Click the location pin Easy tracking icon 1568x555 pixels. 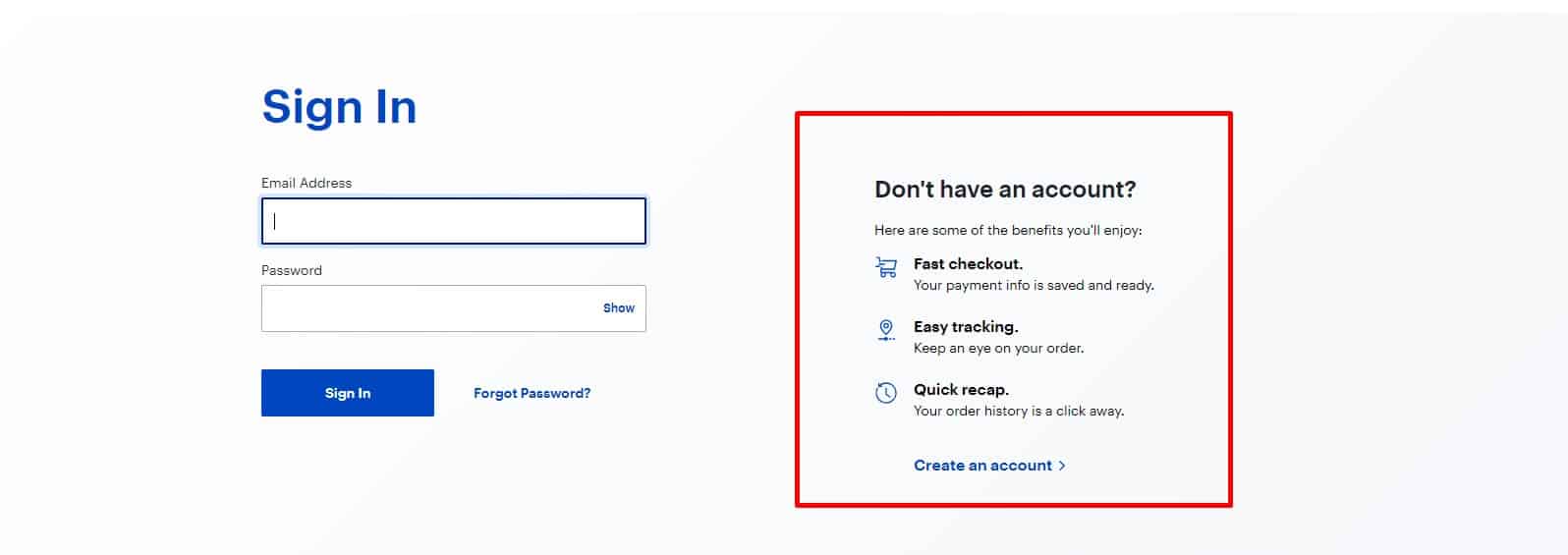pos(886,329)
